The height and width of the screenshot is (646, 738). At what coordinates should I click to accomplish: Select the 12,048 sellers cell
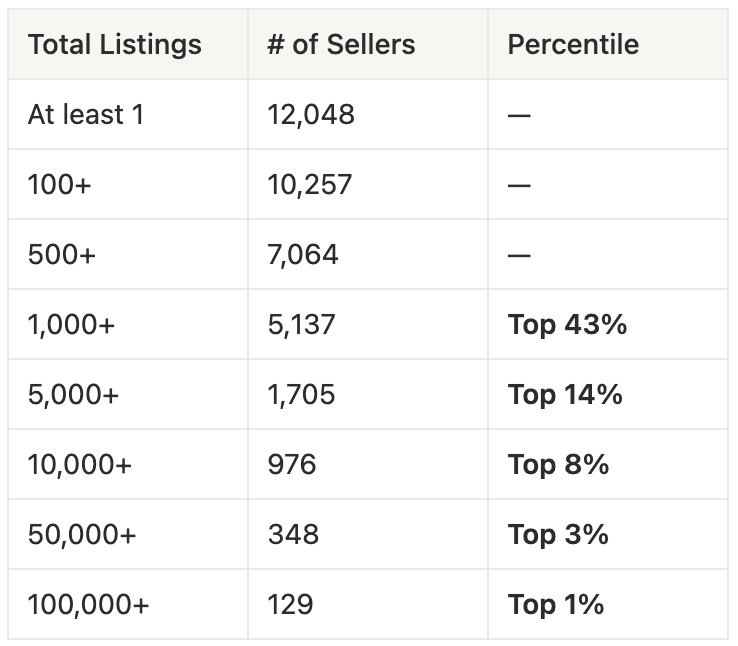(x=311, y=115)
